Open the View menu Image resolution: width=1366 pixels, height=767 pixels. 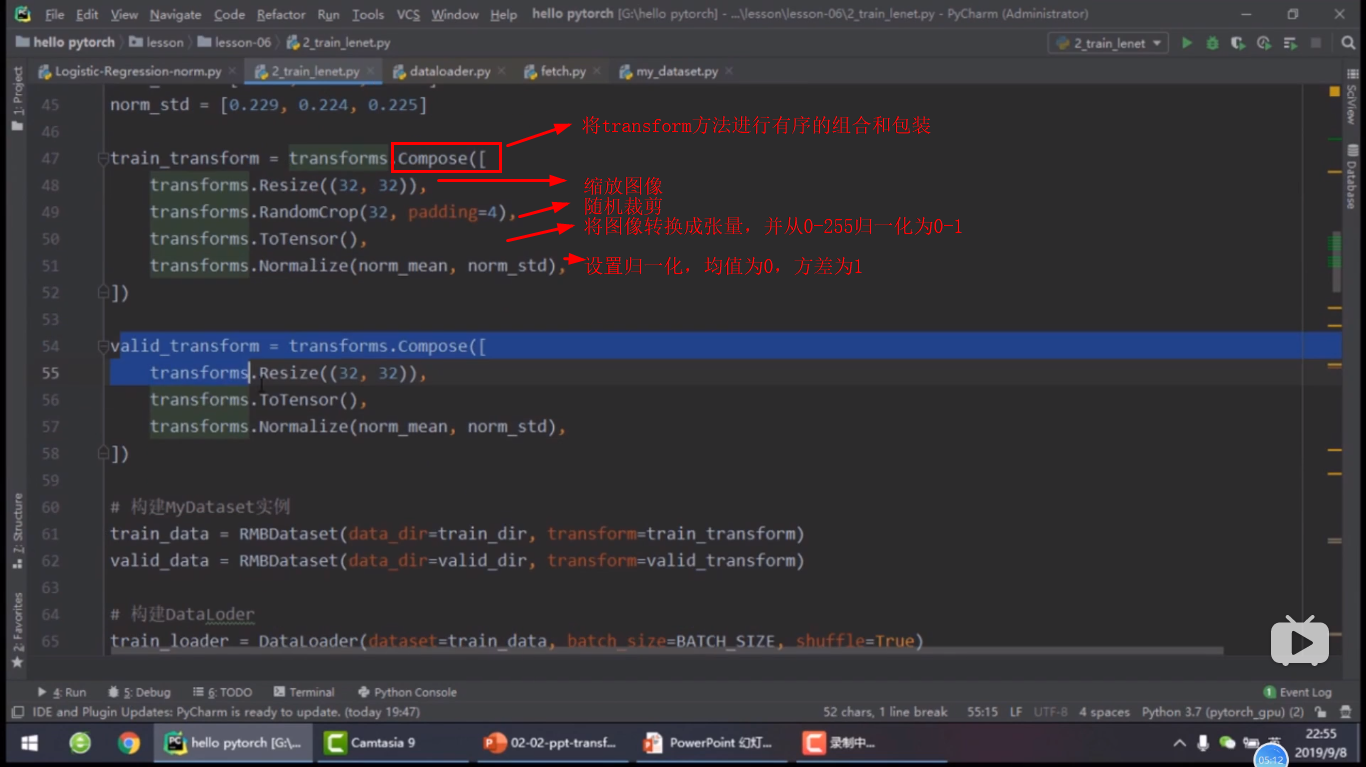coord(124,15)
